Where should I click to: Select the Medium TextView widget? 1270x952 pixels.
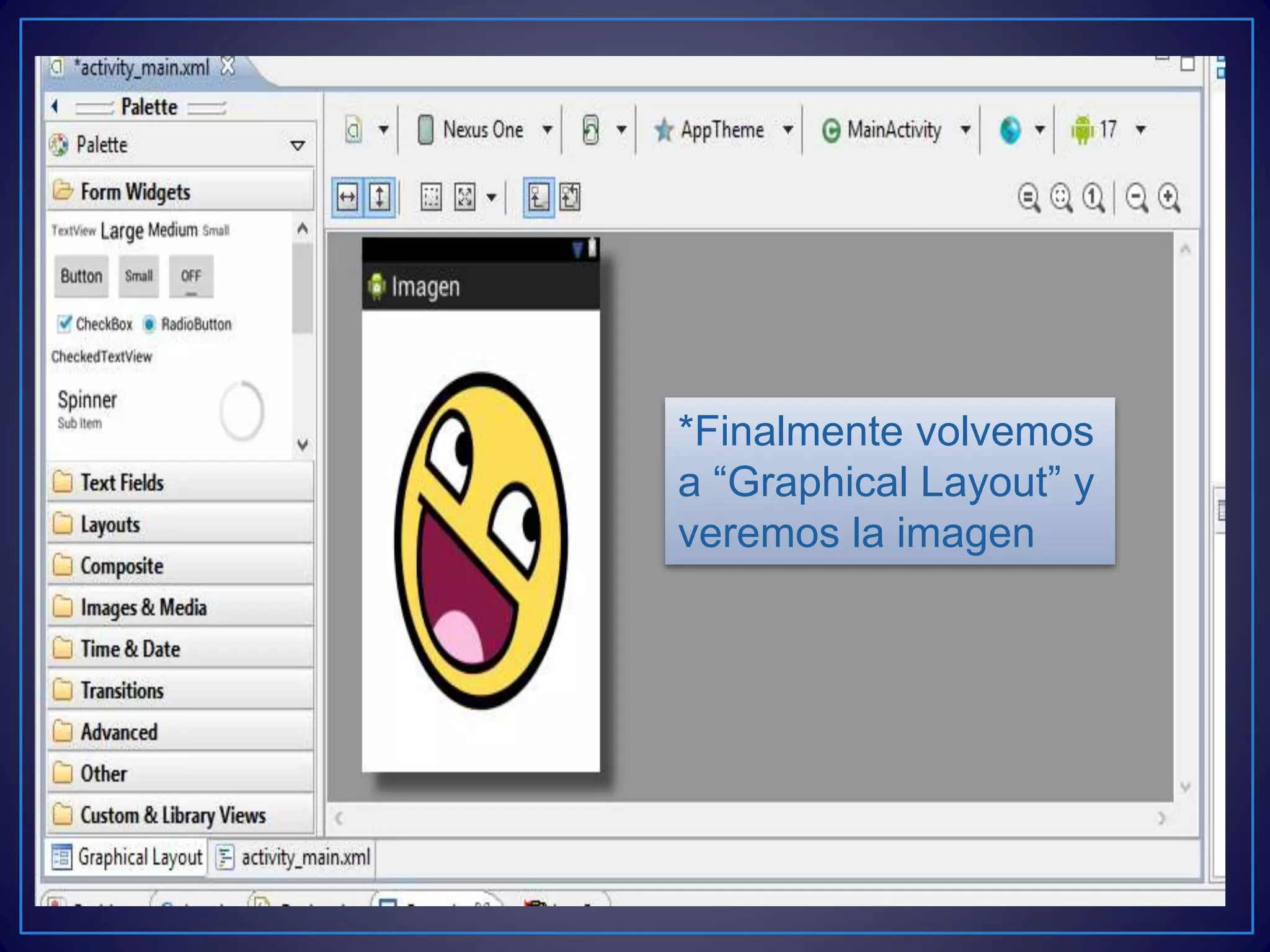click(173, 230)
